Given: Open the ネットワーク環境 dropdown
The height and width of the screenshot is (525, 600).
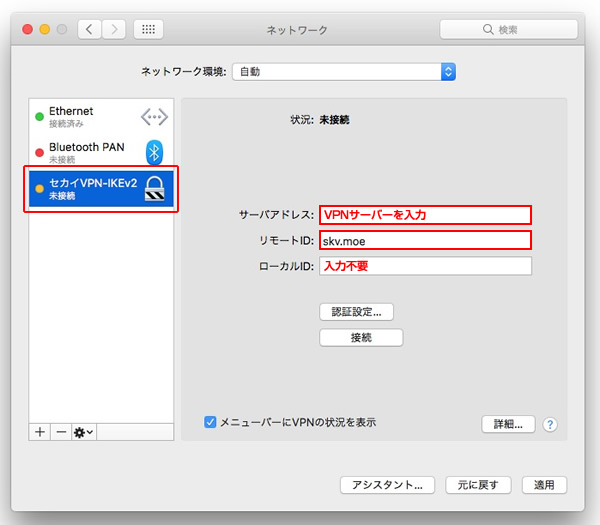Looking at the screenshot, I should (x=344, y=72).
